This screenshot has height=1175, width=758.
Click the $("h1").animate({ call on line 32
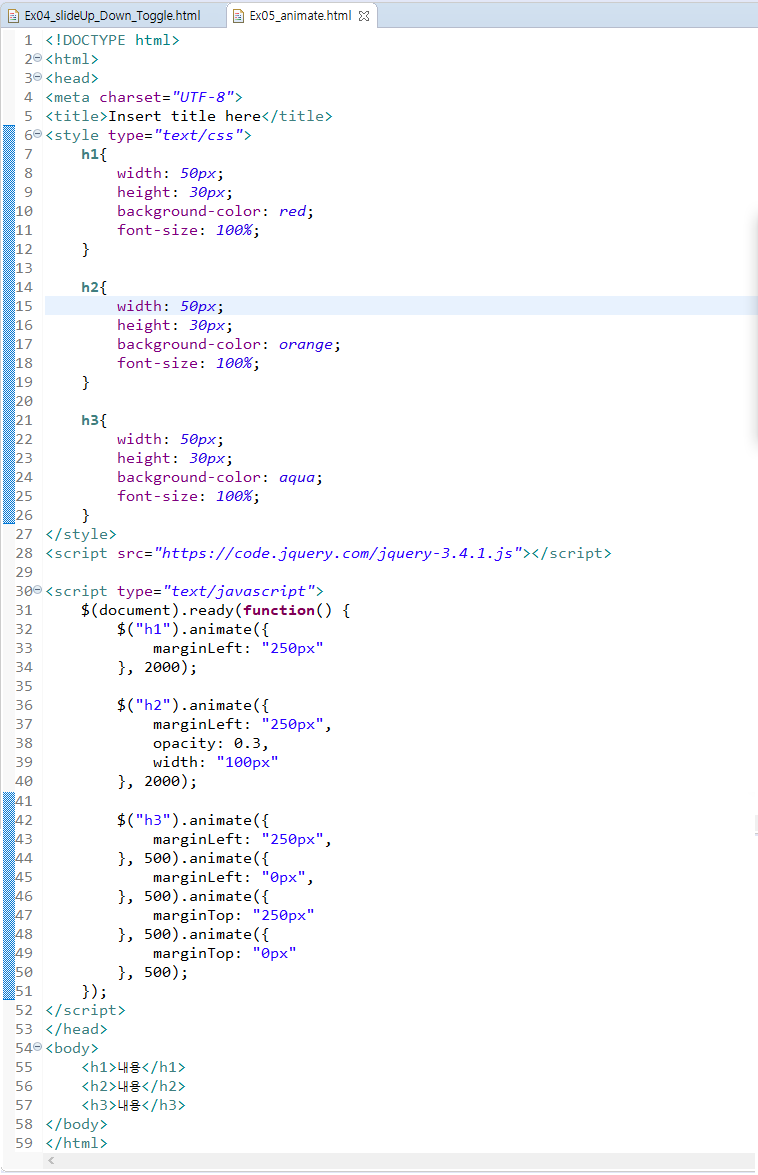[192, 629]
